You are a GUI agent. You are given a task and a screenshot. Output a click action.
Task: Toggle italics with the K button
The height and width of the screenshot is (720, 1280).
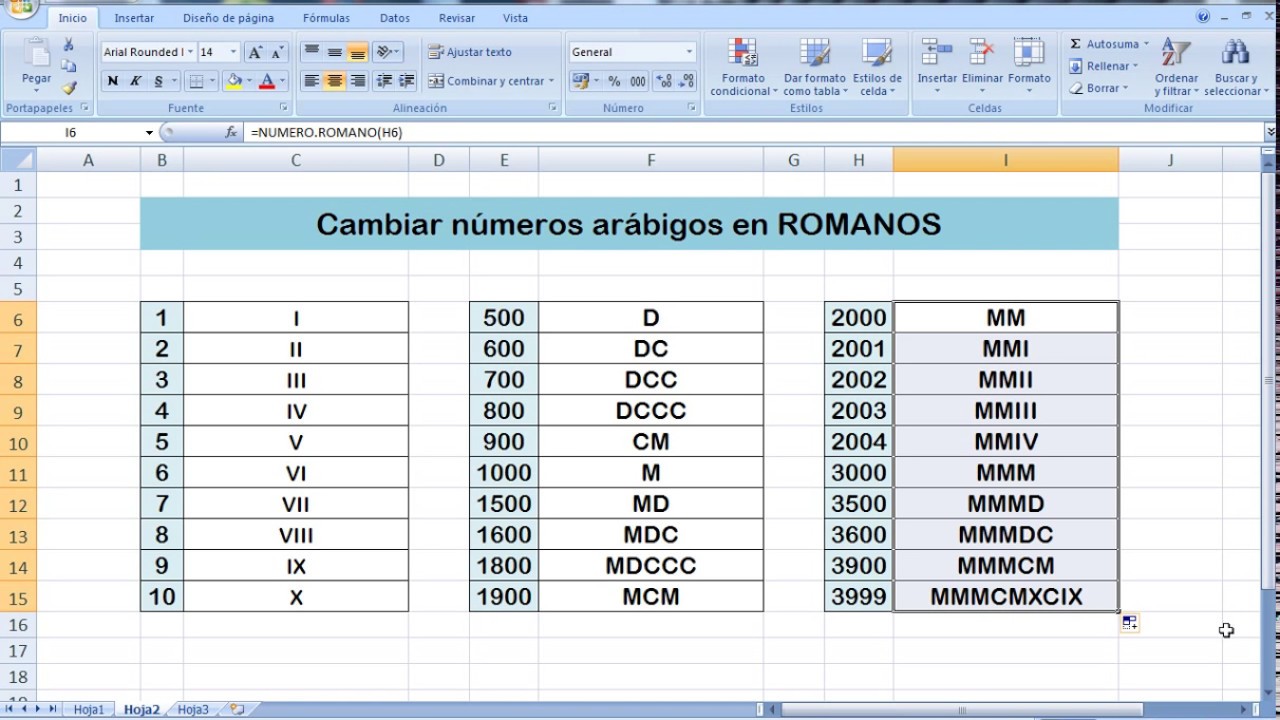pos(134,81)
